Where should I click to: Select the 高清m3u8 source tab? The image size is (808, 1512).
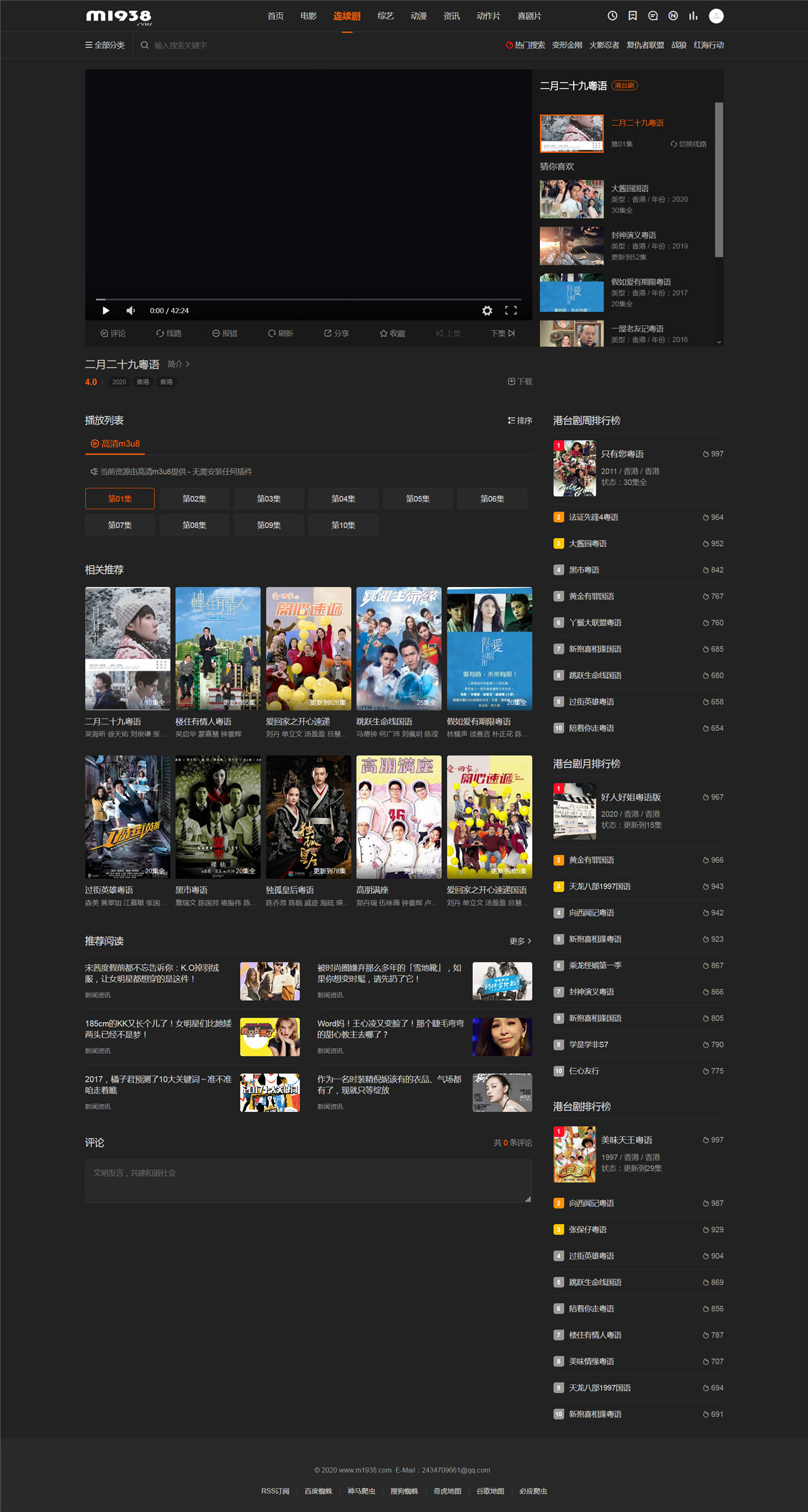click(x=115, y=444)
